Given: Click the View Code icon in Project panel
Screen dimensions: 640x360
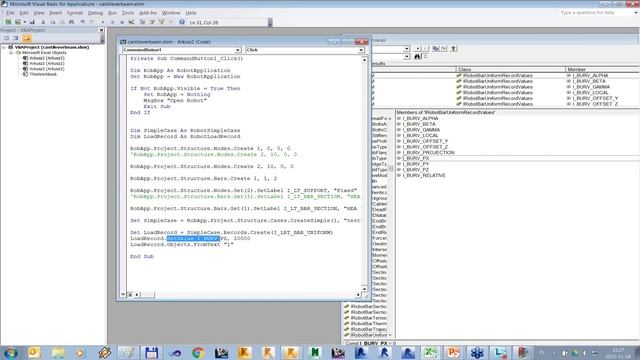Looking at the screenshot, I should 6,38.
